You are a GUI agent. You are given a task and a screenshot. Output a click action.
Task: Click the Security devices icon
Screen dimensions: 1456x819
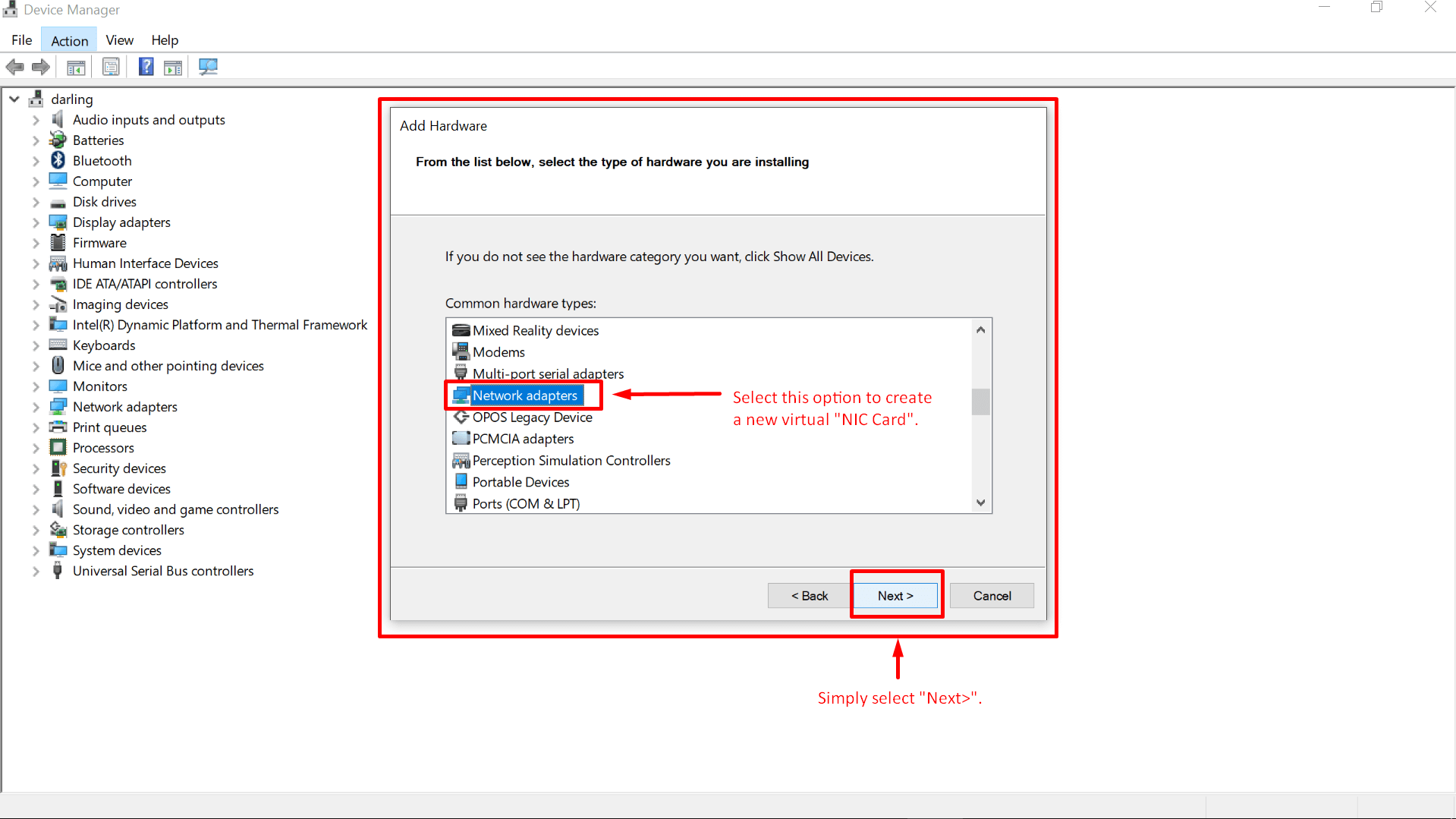(x=58, y=468)
